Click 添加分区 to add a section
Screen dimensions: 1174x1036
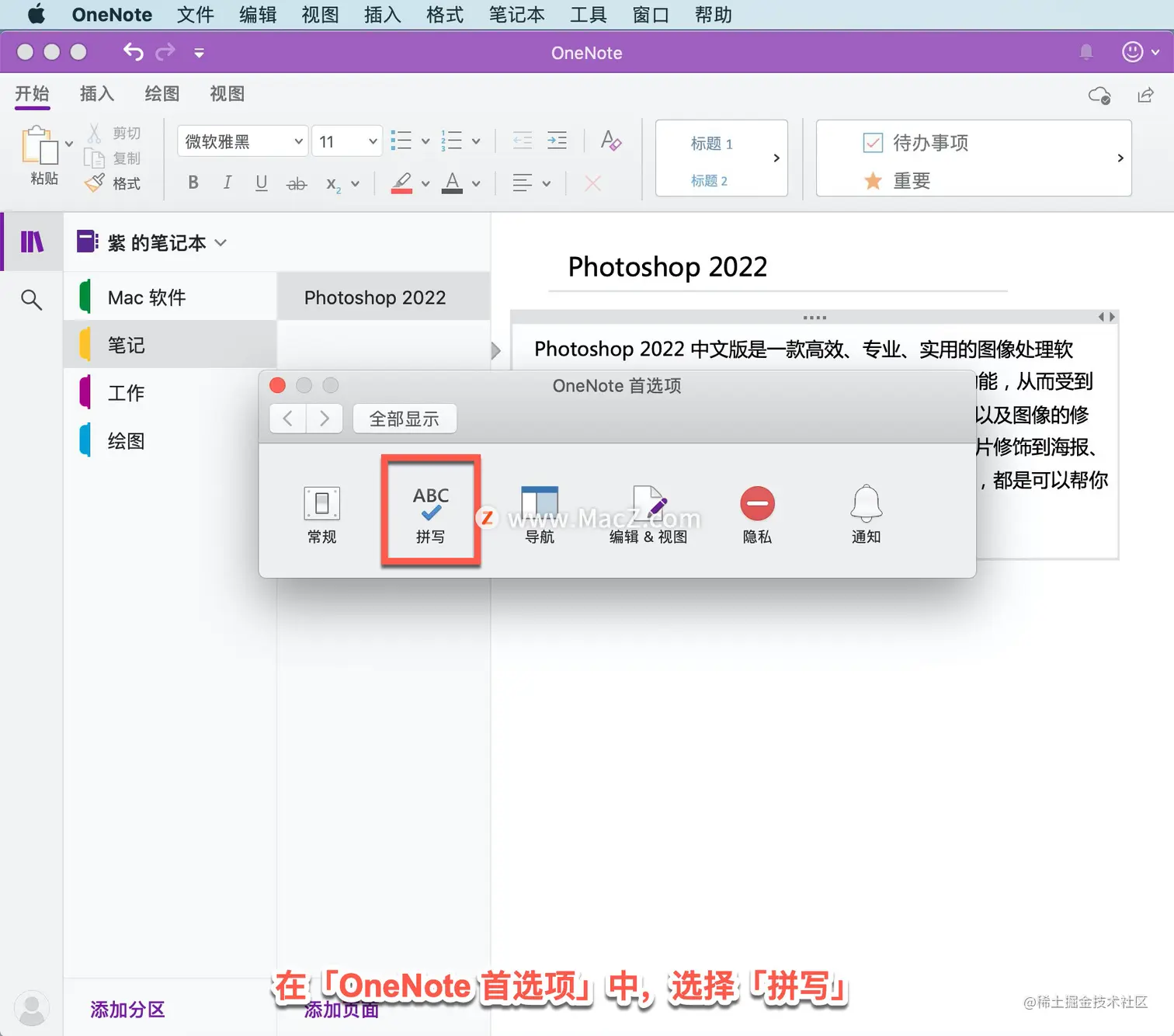tap(128, 1010)
